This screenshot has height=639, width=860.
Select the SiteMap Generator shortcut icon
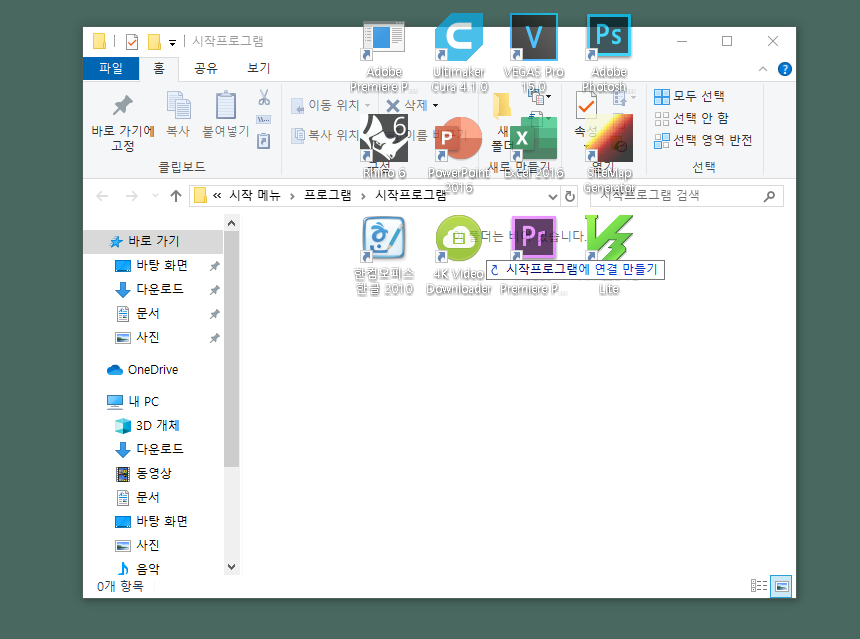click(609, 139)
